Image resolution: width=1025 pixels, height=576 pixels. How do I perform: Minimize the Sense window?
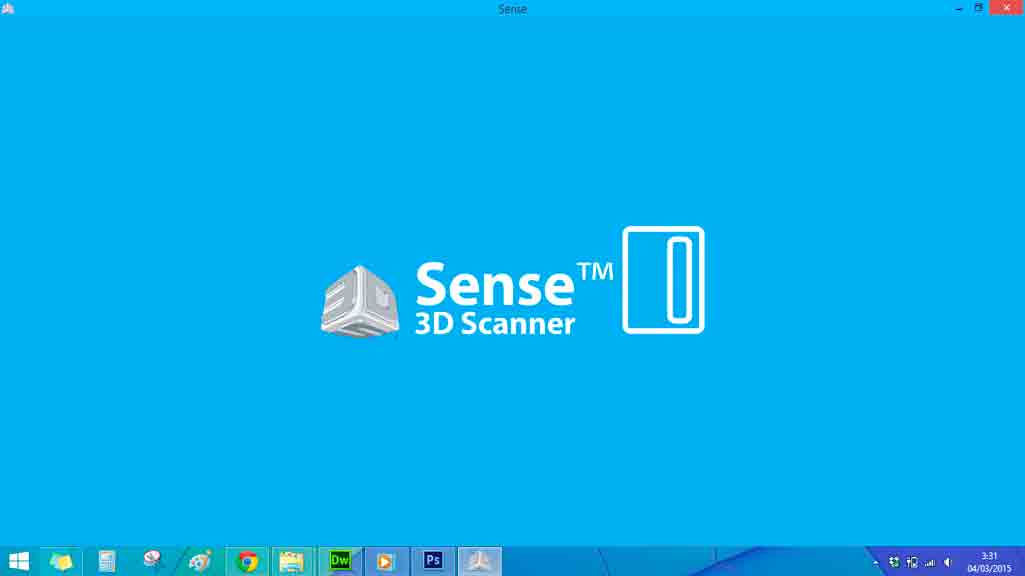[959, 8]
